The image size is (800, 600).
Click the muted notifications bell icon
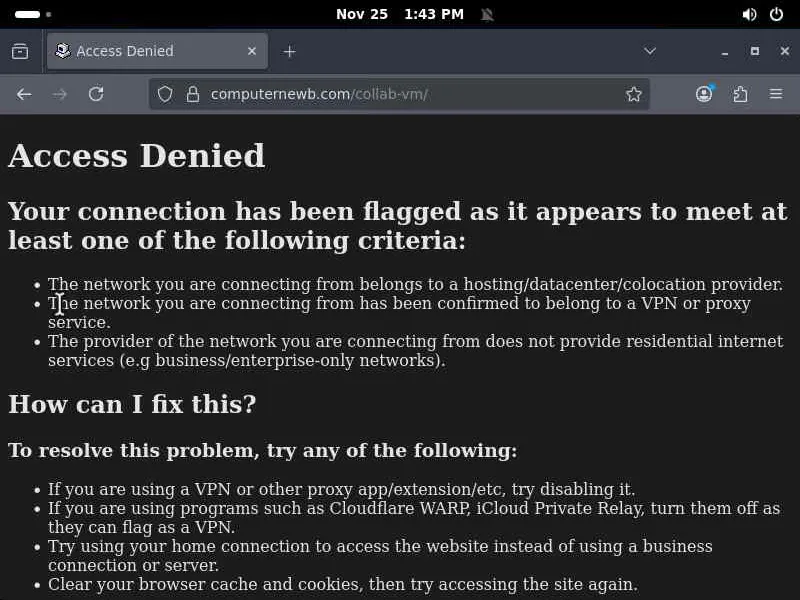tap(487, 14)
